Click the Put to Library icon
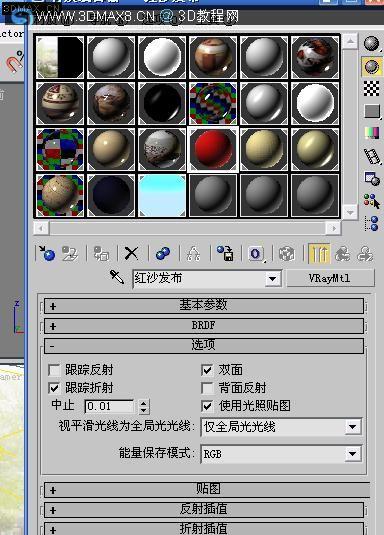This screenshot has width=384, height=535. click(x=225, y=254)
